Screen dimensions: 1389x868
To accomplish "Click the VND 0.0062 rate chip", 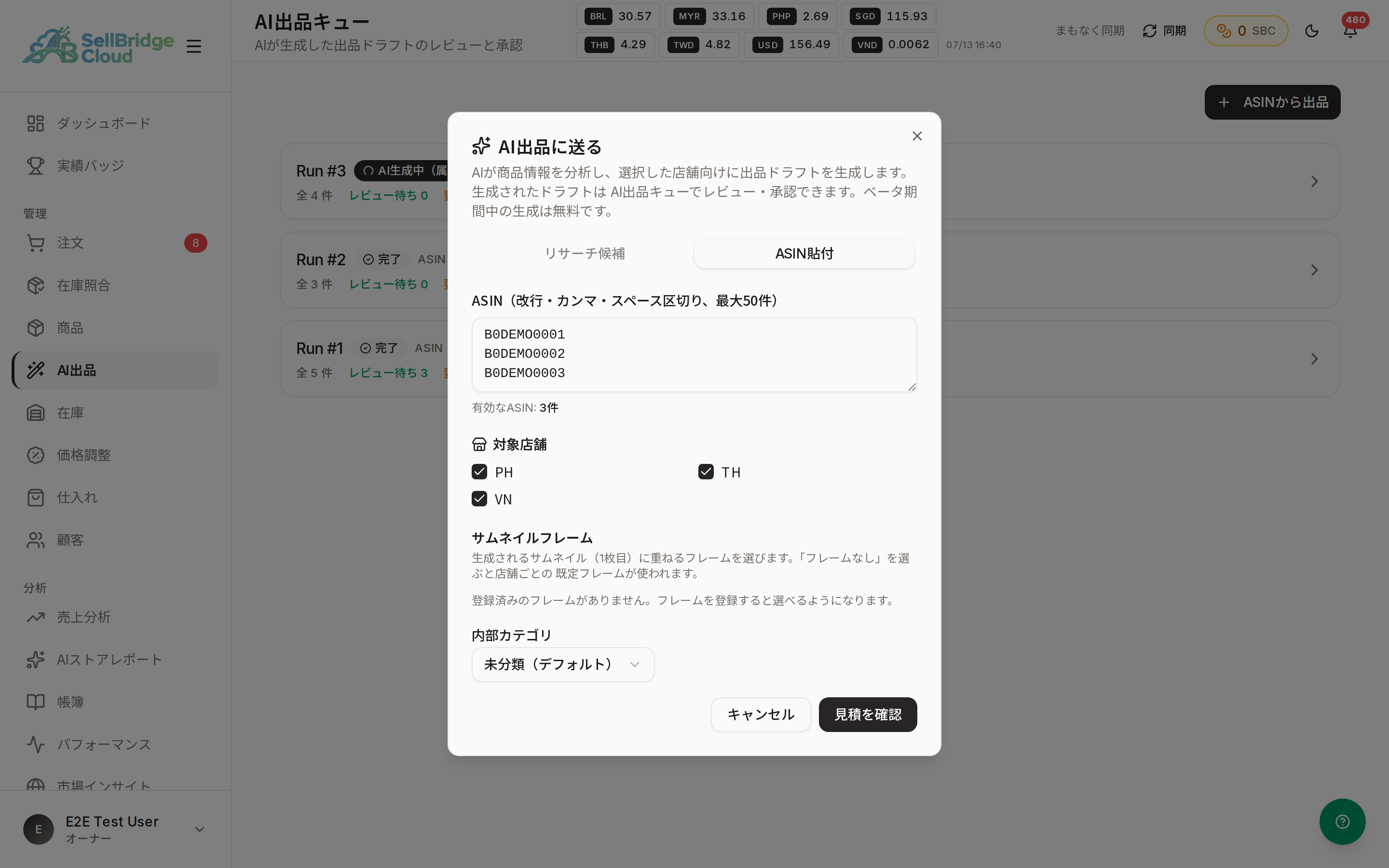I will coord(890,45).
